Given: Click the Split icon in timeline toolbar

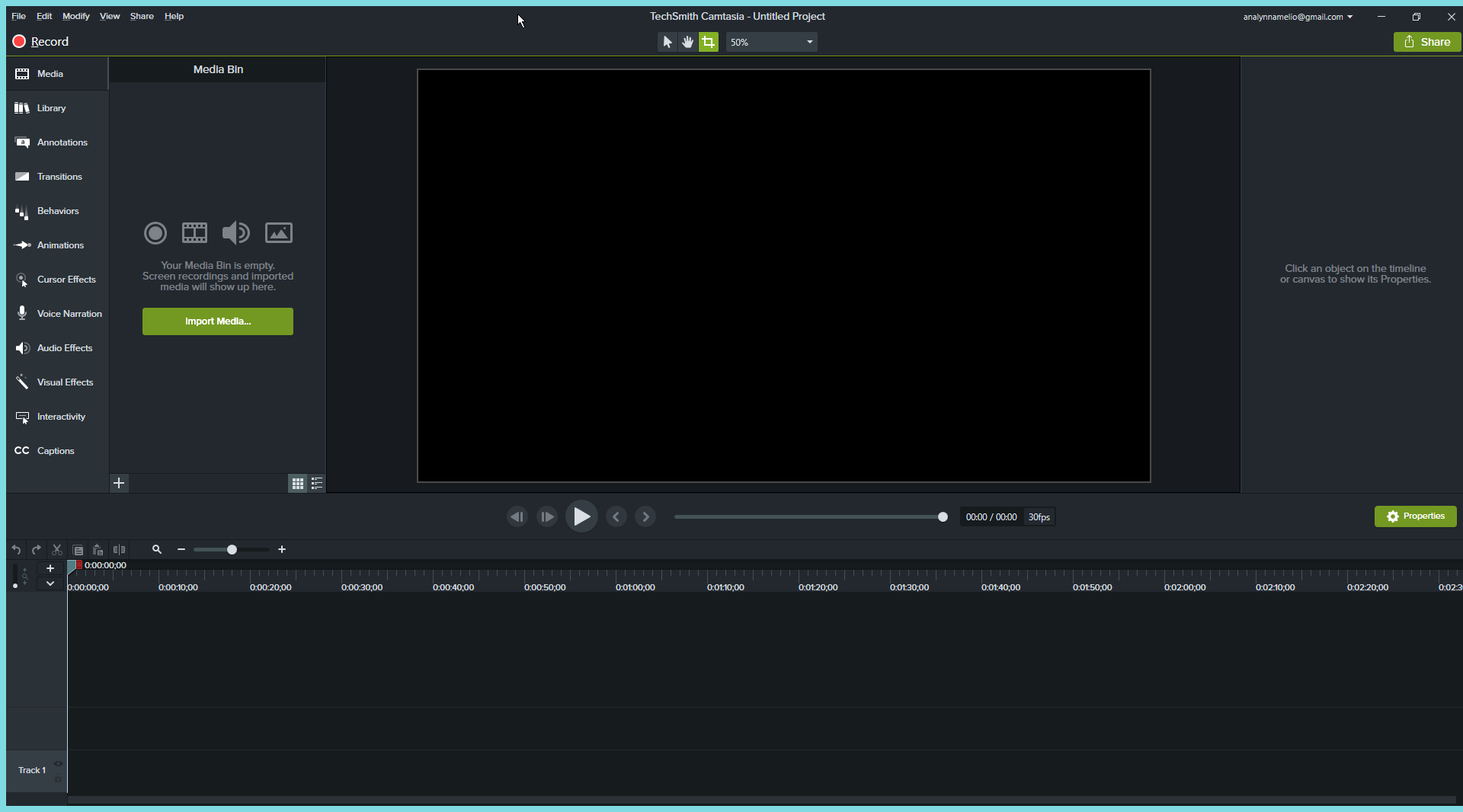Looking at the screenshot, I should pyautogui.click(x=120, y=550).
